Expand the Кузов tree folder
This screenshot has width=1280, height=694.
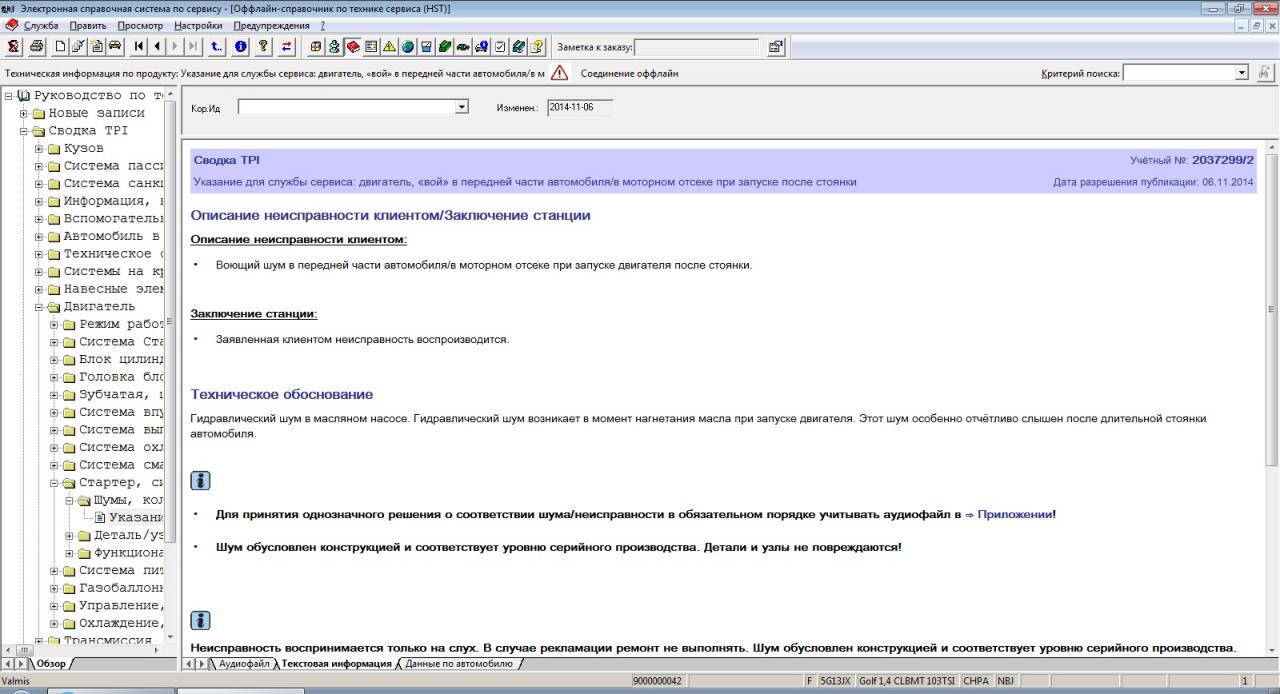click(39, 149)
